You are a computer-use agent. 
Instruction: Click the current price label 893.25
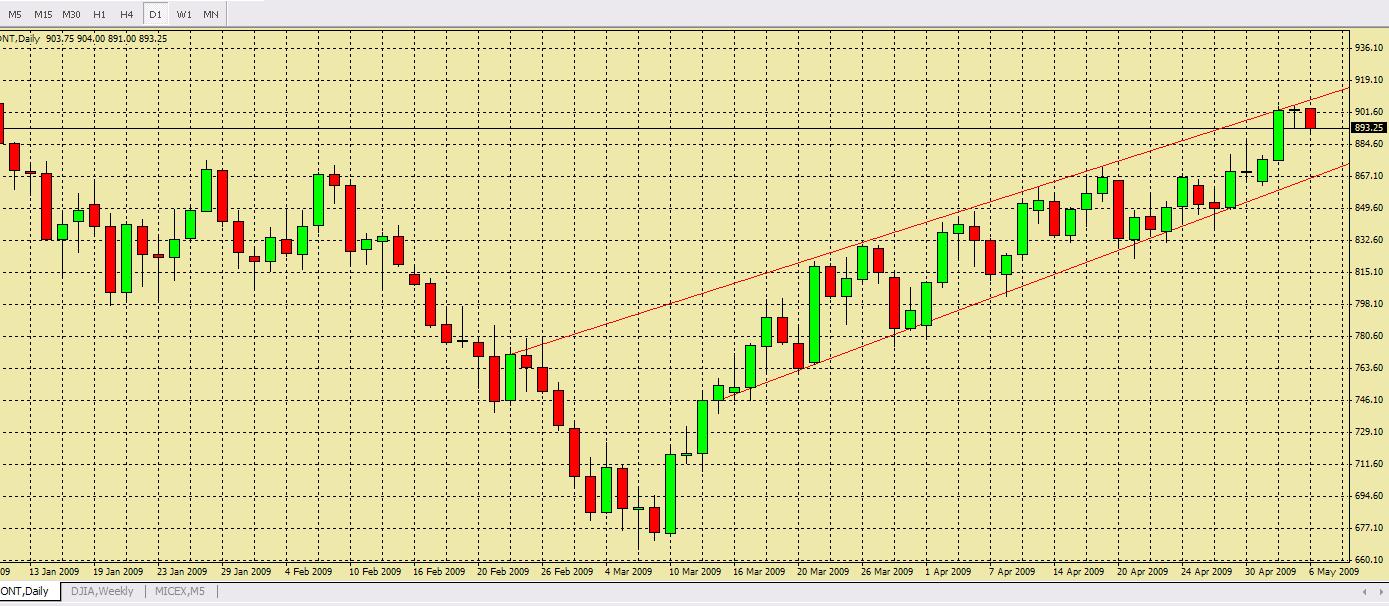tap(1368, 128)
